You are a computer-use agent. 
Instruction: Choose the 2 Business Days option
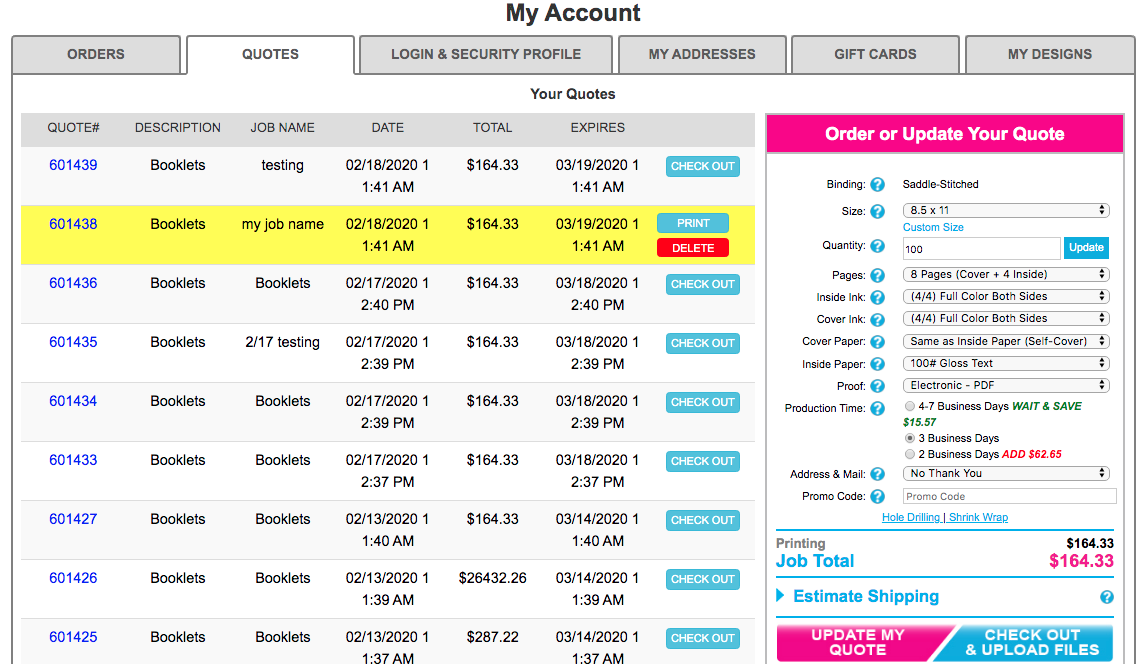(909, 455)
